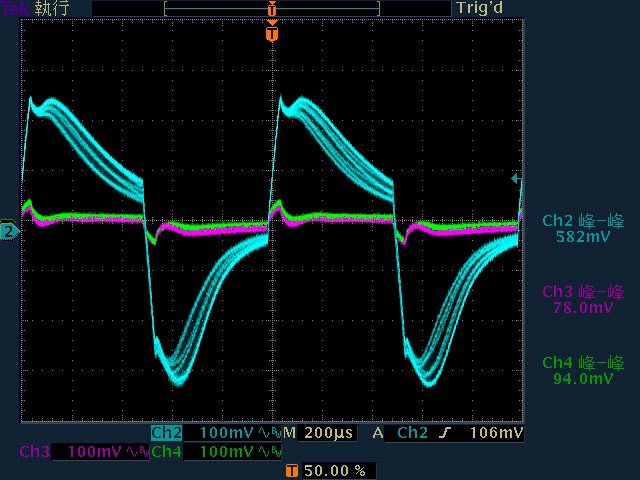
Task: Click the trigger level arrow on right edge
Action: [x=516, y=179]
